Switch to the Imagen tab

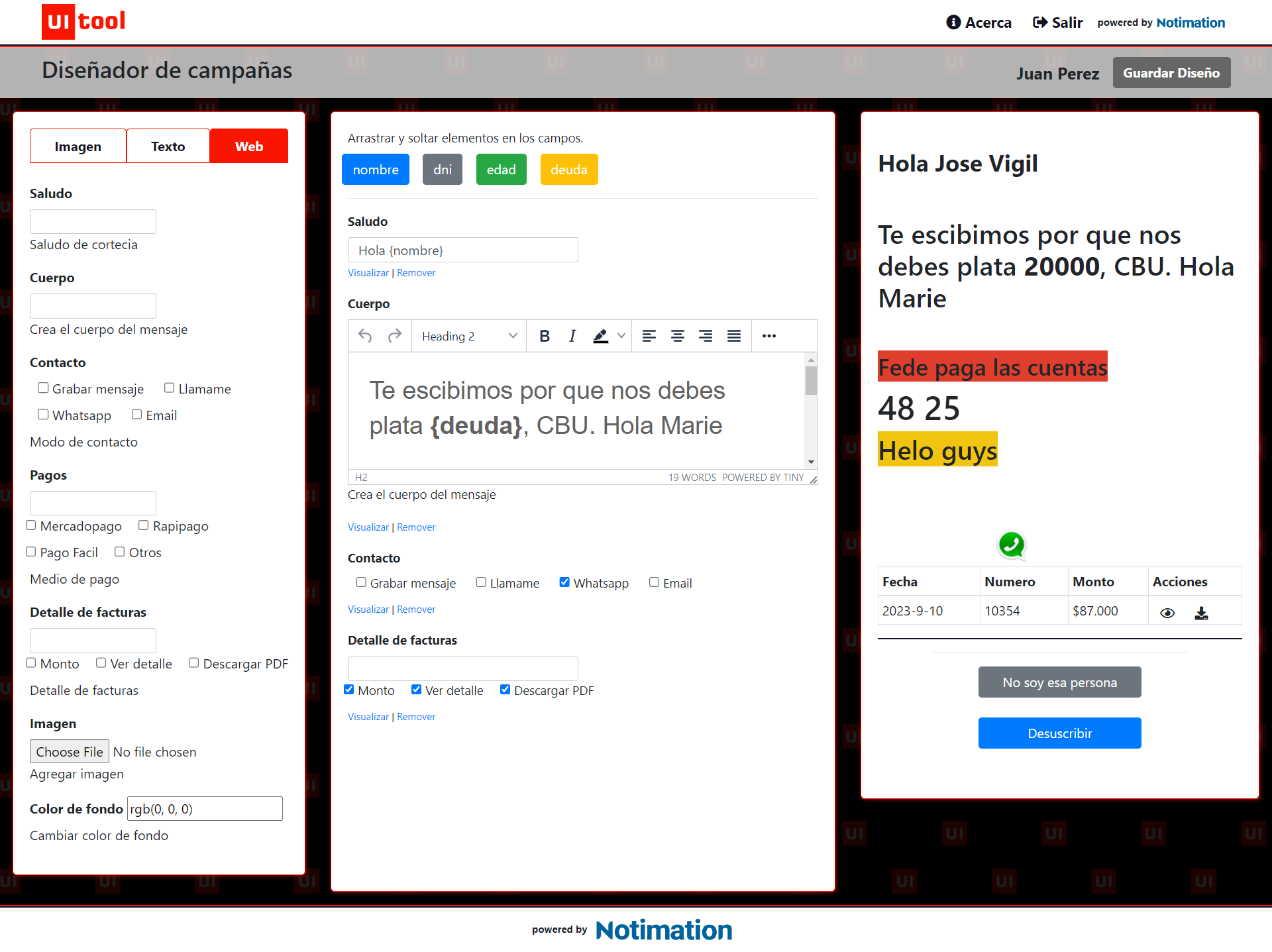click(x=78, y=146)
